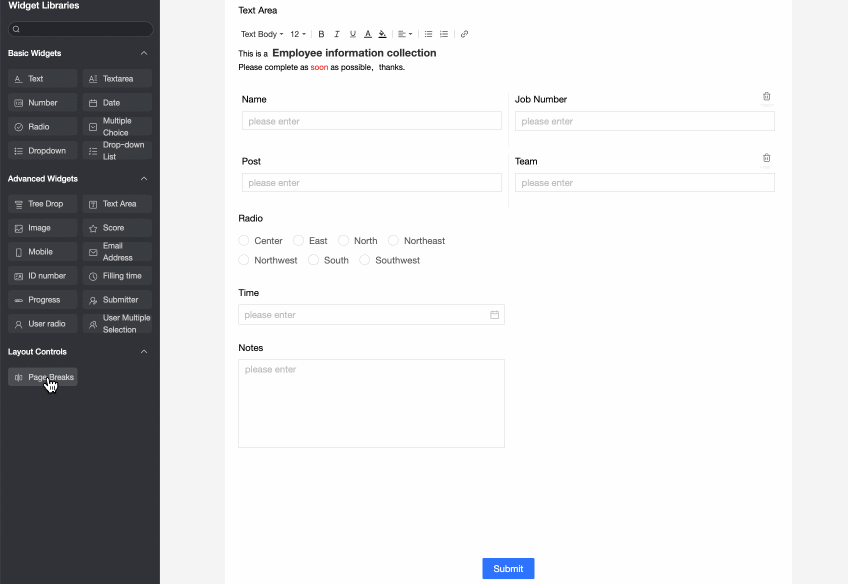Viewport: 848px width, 584px height.
Task: Toggle bold formatting in text toolbar
Action: click(x=321, y=34)
